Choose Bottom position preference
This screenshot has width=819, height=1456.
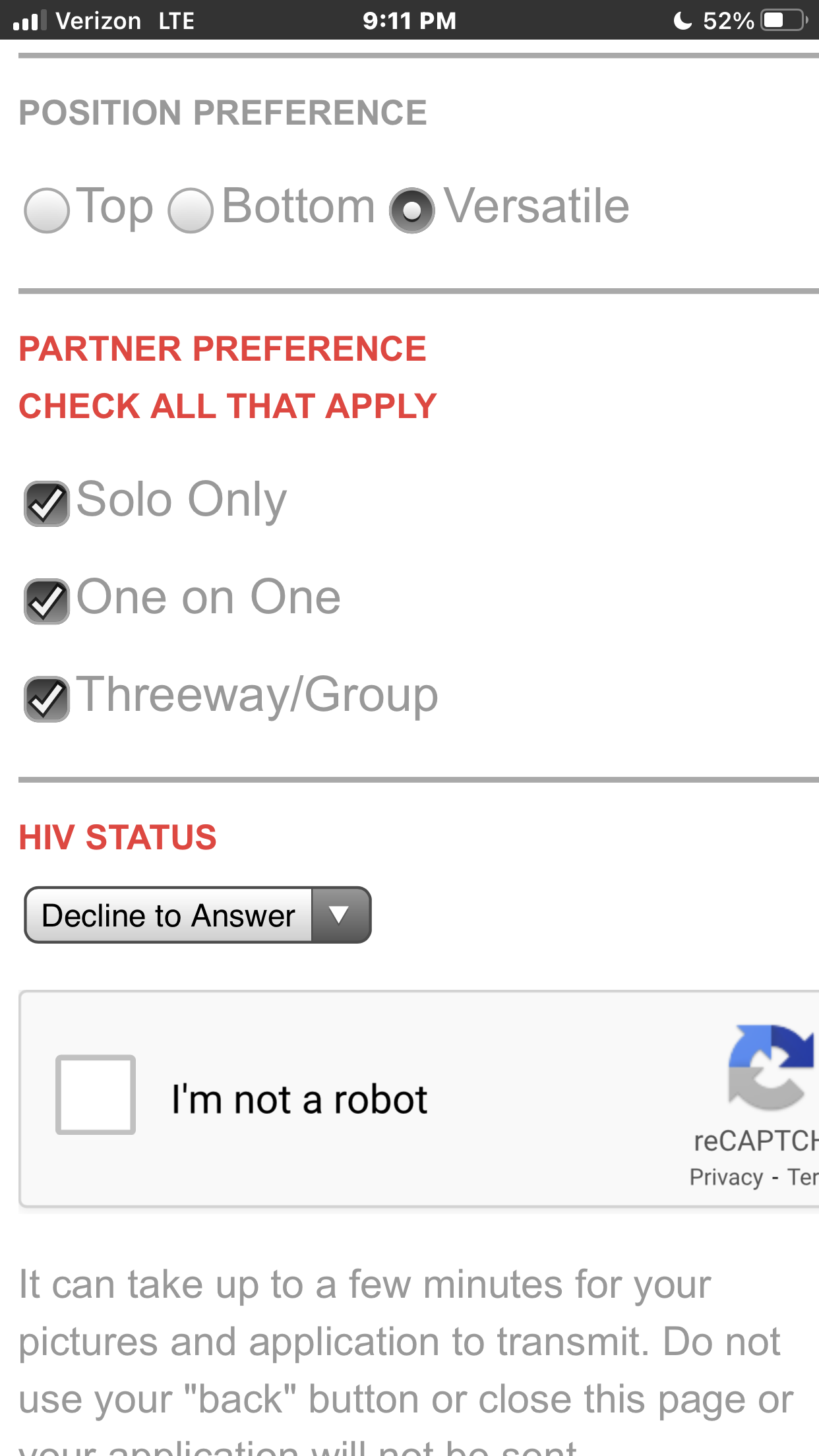click(x=191, y=210)
